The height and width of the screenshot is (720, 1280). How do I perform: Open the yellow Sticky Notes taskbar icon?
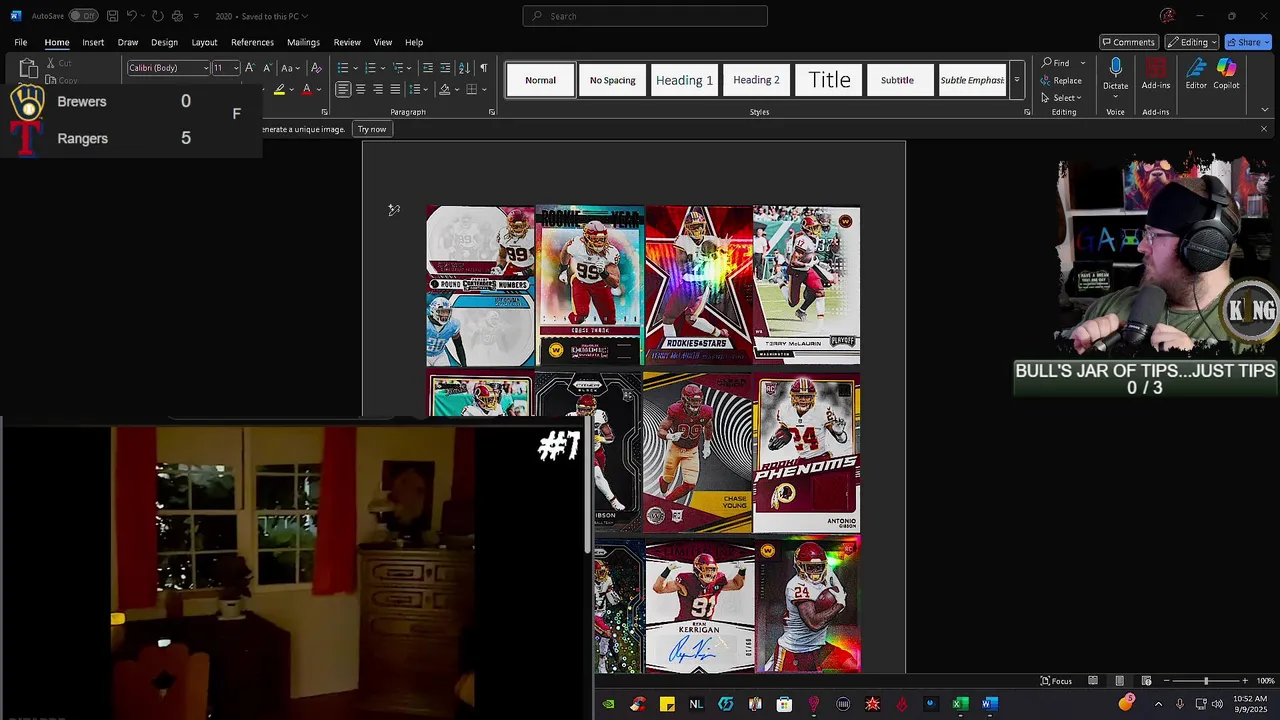point(667,704)
